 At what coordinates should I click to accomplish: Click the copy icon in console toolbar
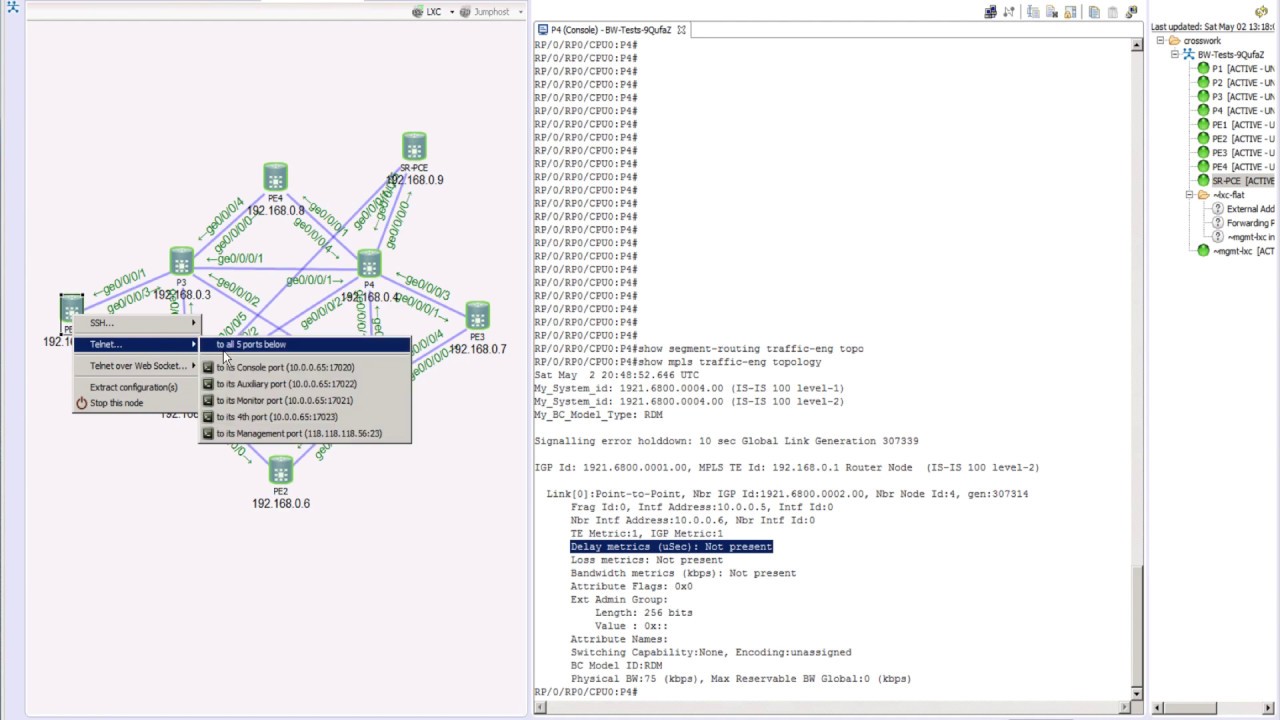click(1095, 12)
